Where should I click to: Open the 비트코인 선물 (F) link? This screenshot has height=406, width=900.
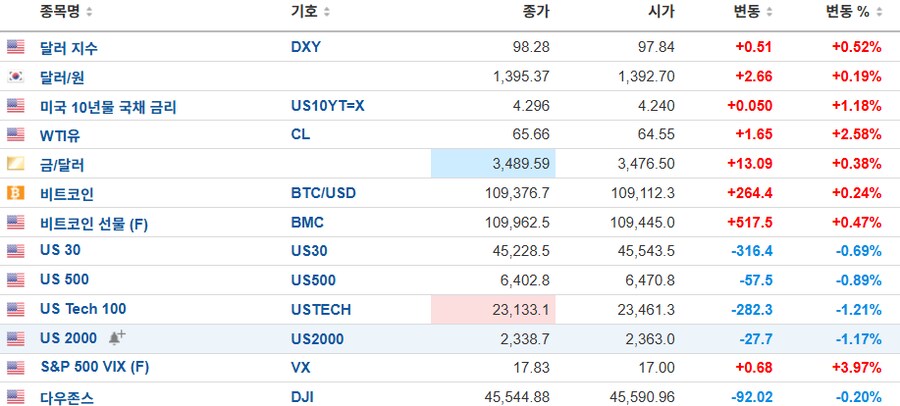pyautogui.click(x=94, y=224)
